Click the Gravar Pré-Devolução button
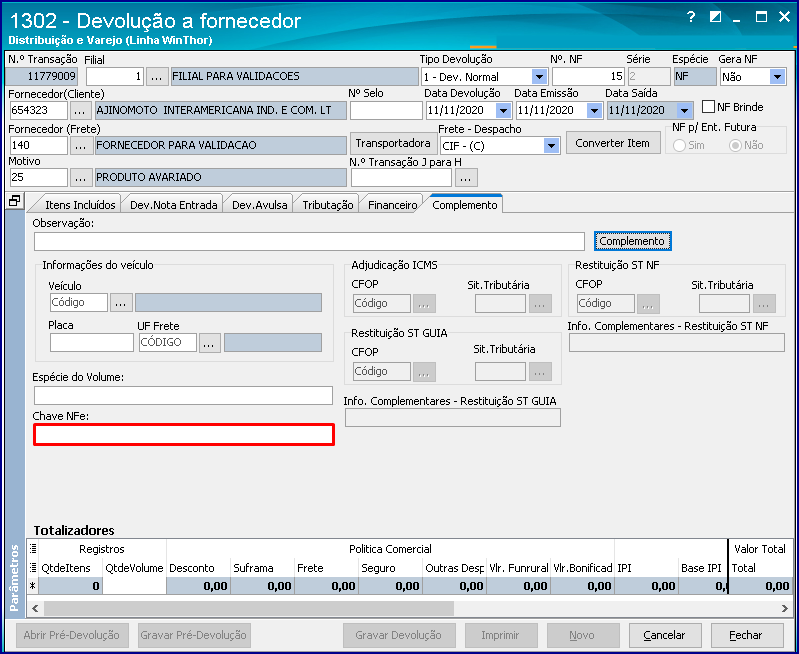Screen dimensions: 799x654 [194, 635]
